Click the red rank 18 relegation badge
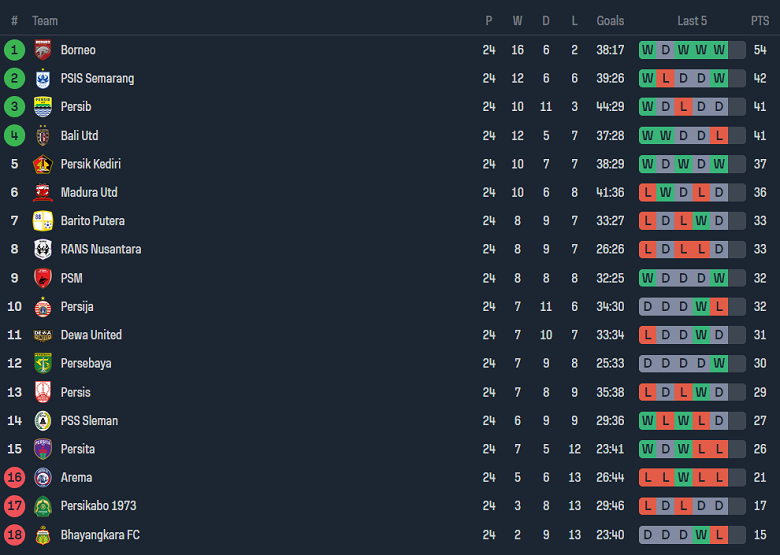This screenshot has width=780, height=555. (14, 535)
